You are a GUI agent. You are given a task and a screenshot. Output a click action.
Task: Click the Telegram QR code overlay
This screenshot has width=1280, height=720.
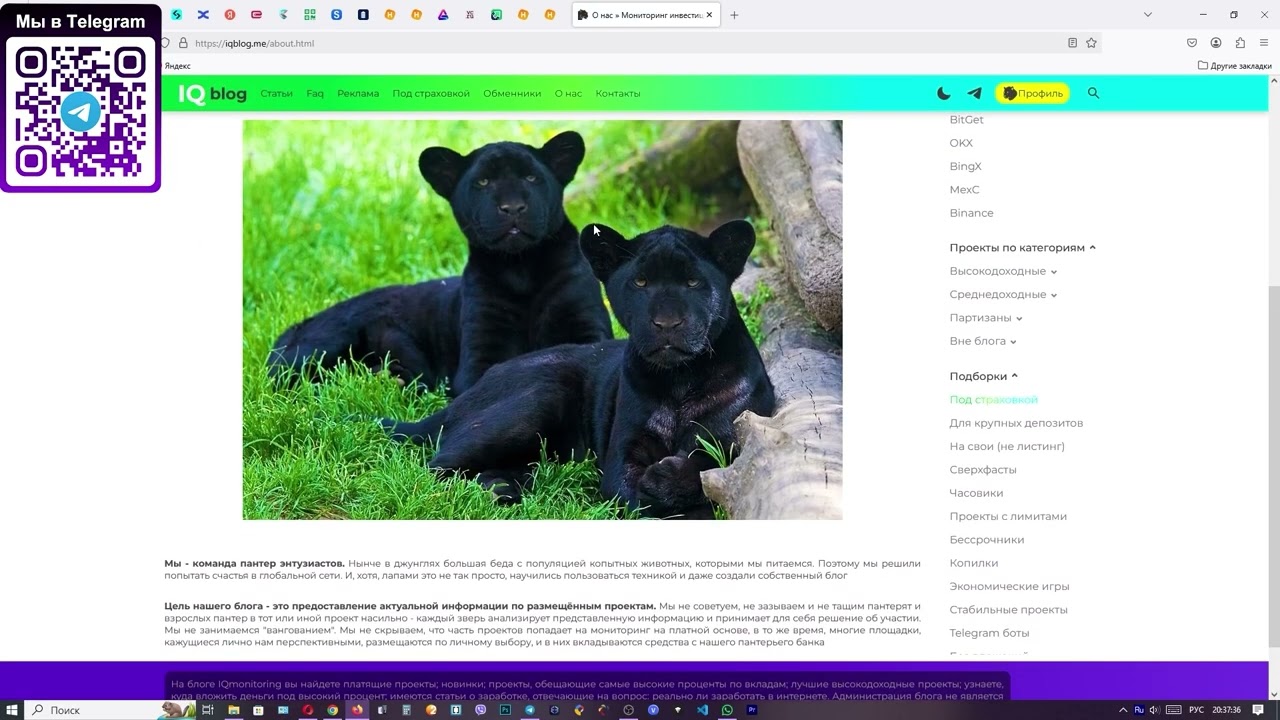pyautogui.click(x=81, y=112)
